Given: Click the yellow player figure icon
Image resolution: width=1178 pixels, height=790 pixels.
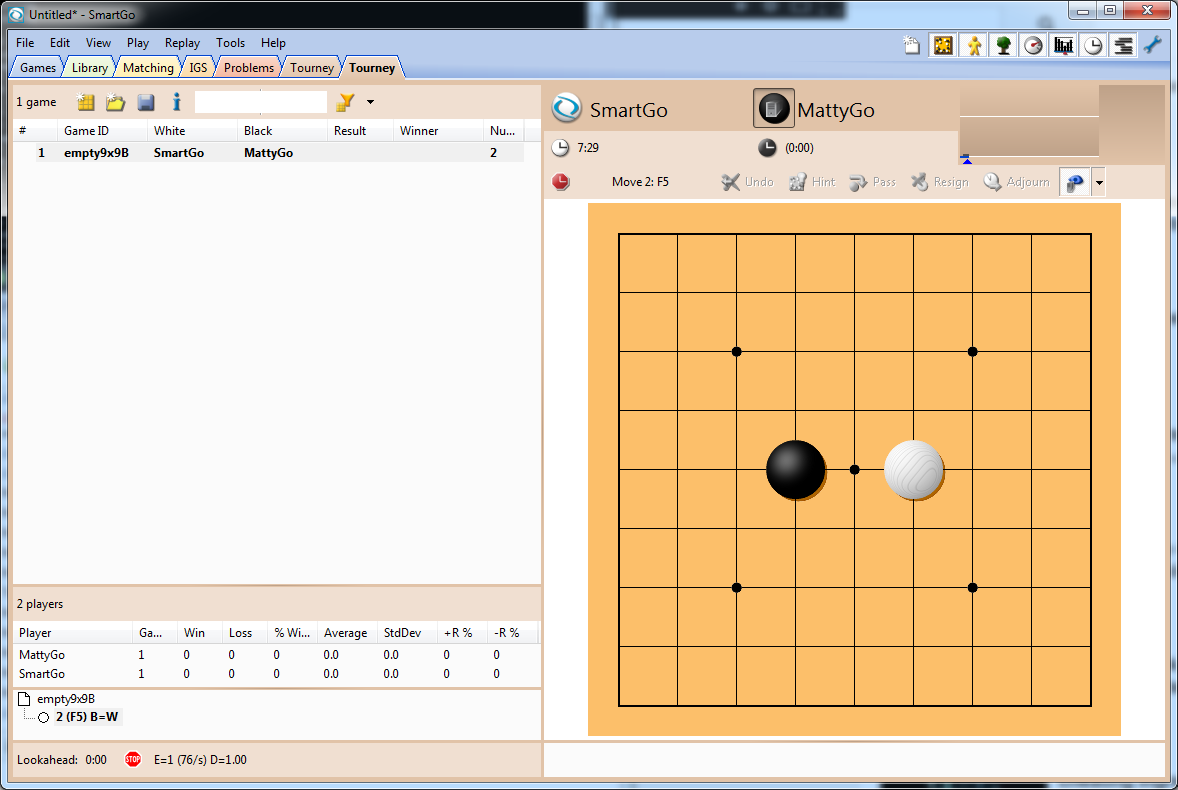Looking at the screenshot, I should coord(974,46).
